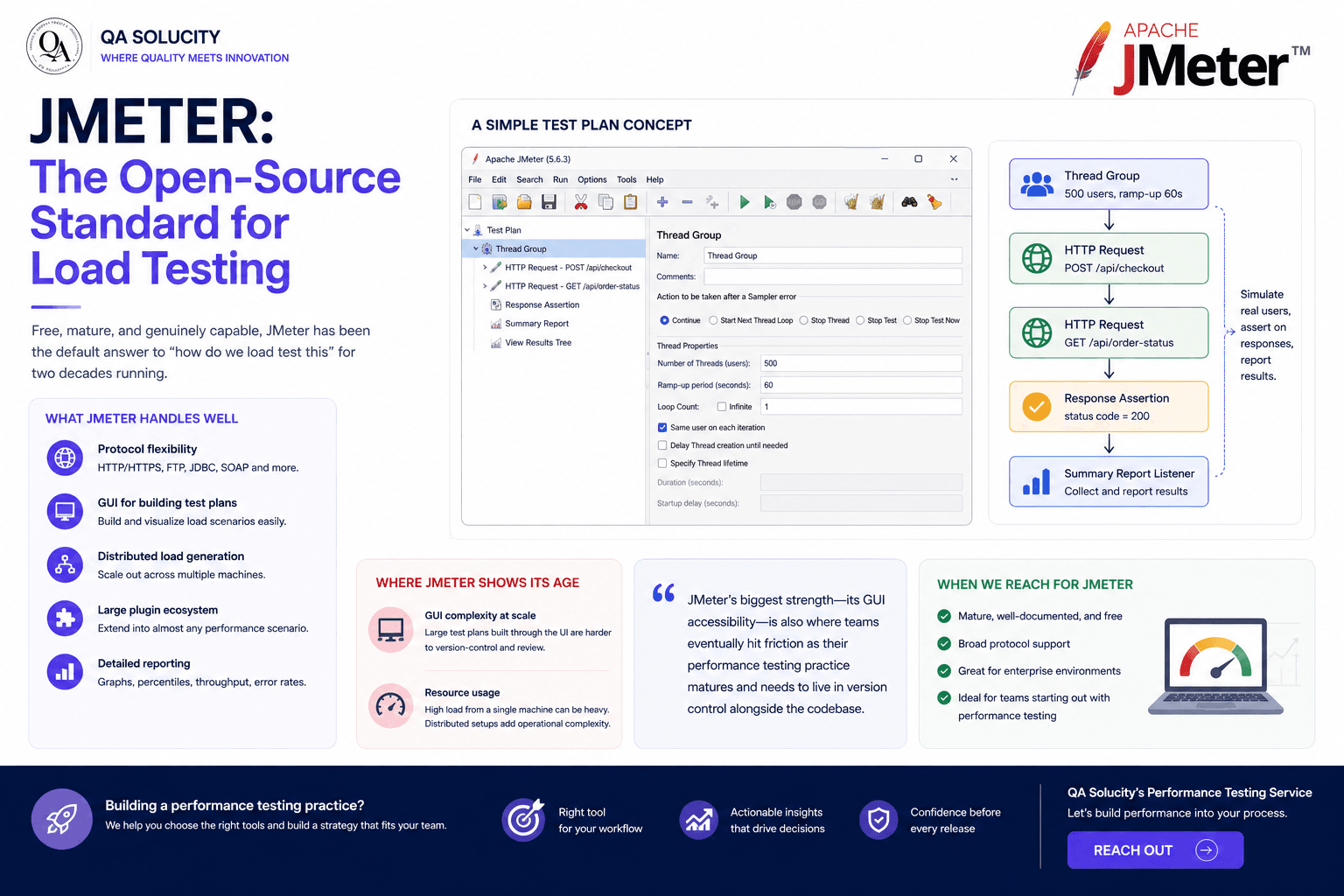Open the Search menu

(x=529, y=179)
